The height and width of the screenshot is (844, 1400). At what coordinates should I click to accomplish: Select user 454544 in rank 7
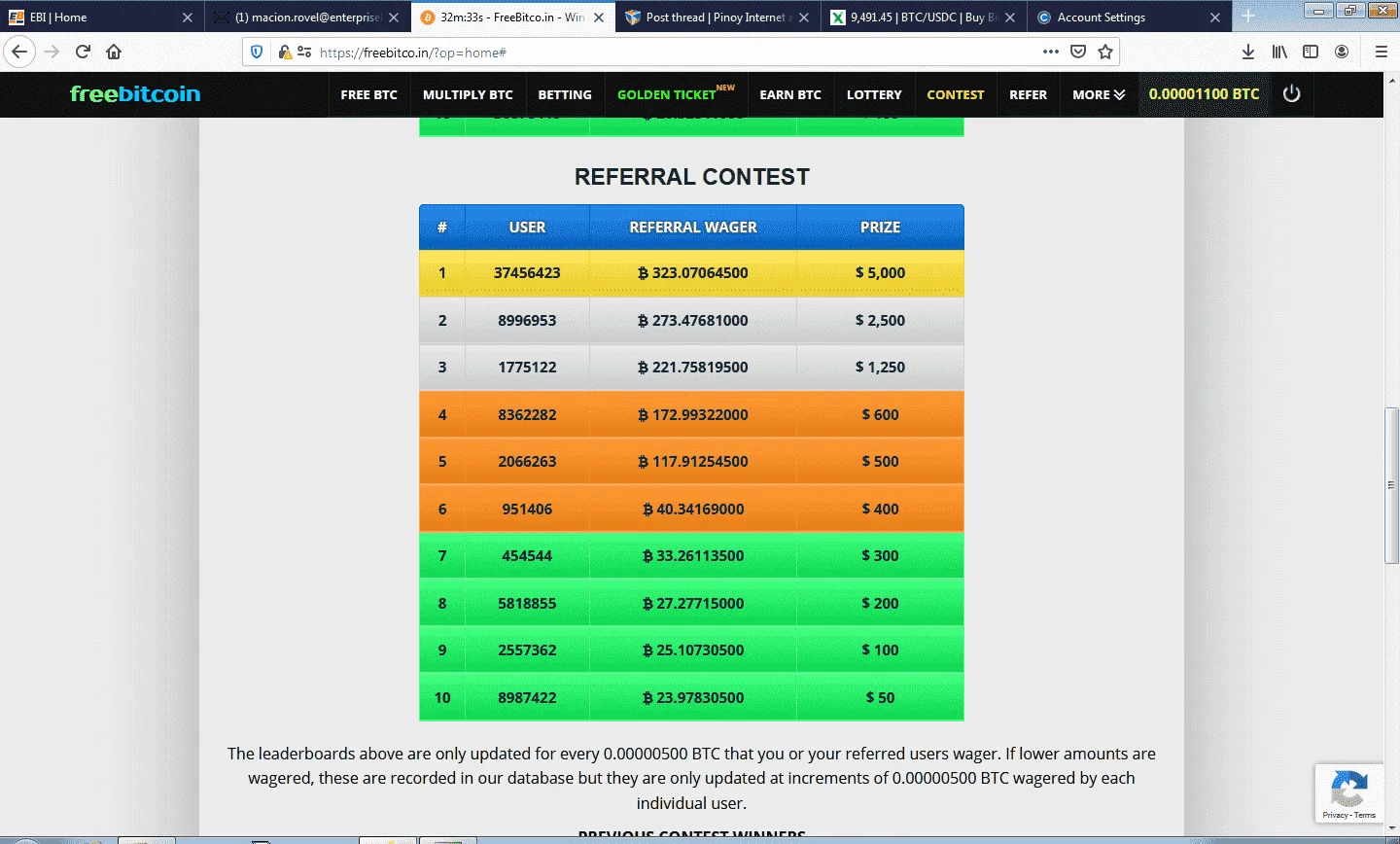coord(527,556)
